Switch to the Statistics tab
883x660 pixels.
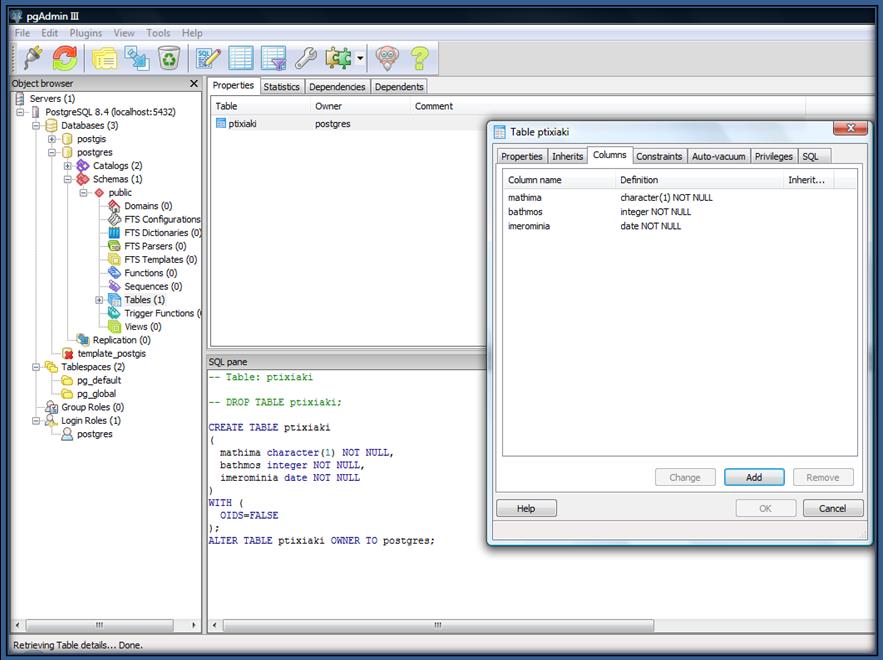(x=282, y=87)
